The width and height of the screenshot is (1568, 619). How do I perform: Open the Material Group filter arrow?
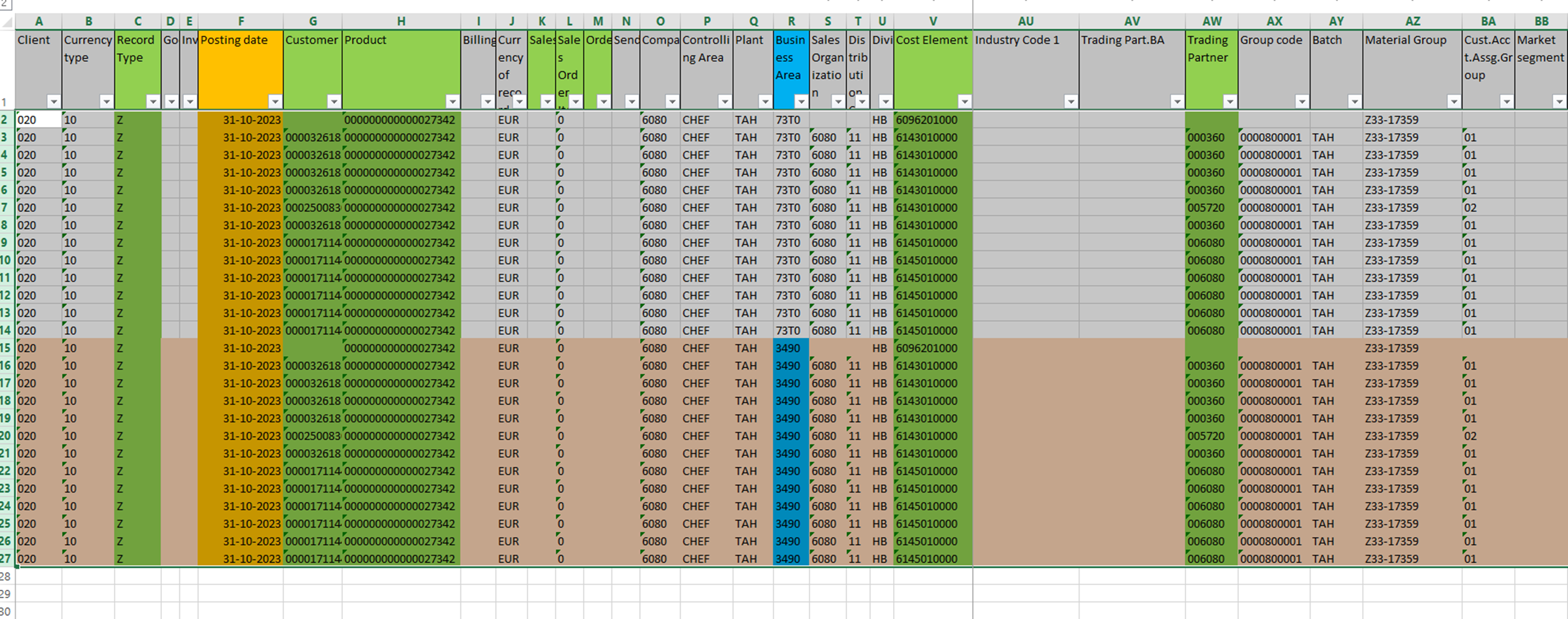(x=1453, y=101)
